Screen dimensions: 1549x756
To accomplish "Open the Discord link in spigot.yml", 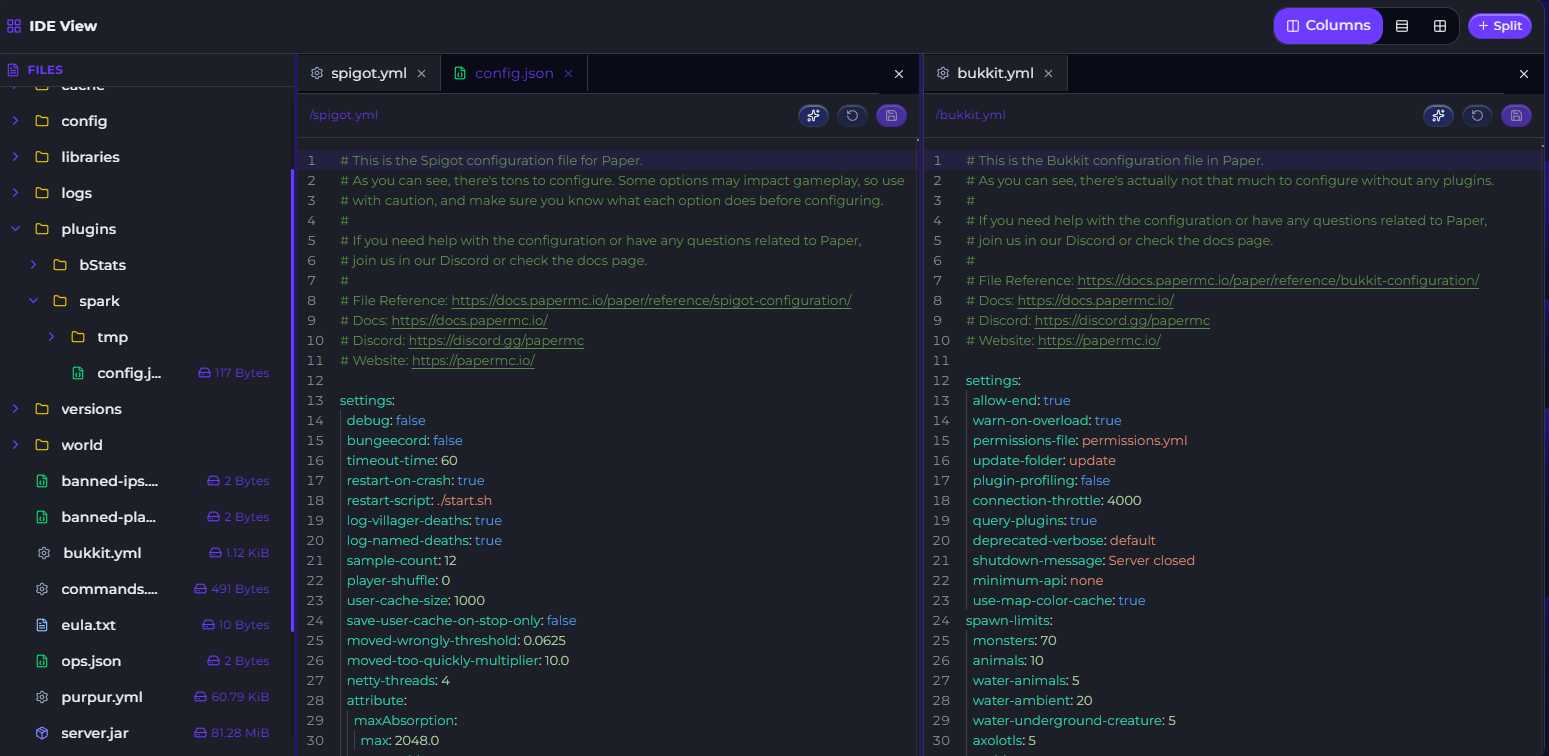I will pyautogui.click(x=496, y=340).
